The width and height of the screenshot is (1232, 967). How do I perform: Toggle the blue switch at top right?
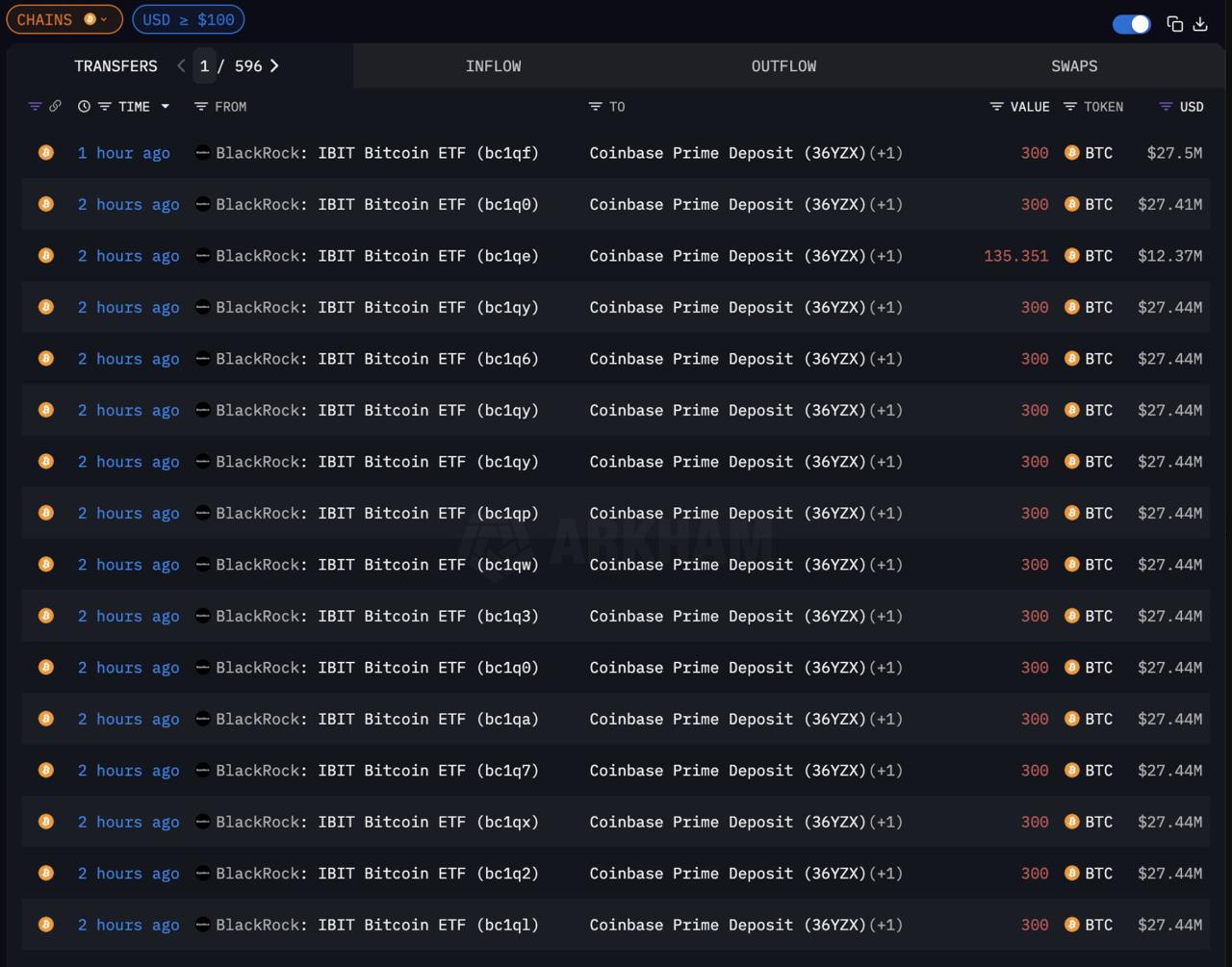point(1131,24)
